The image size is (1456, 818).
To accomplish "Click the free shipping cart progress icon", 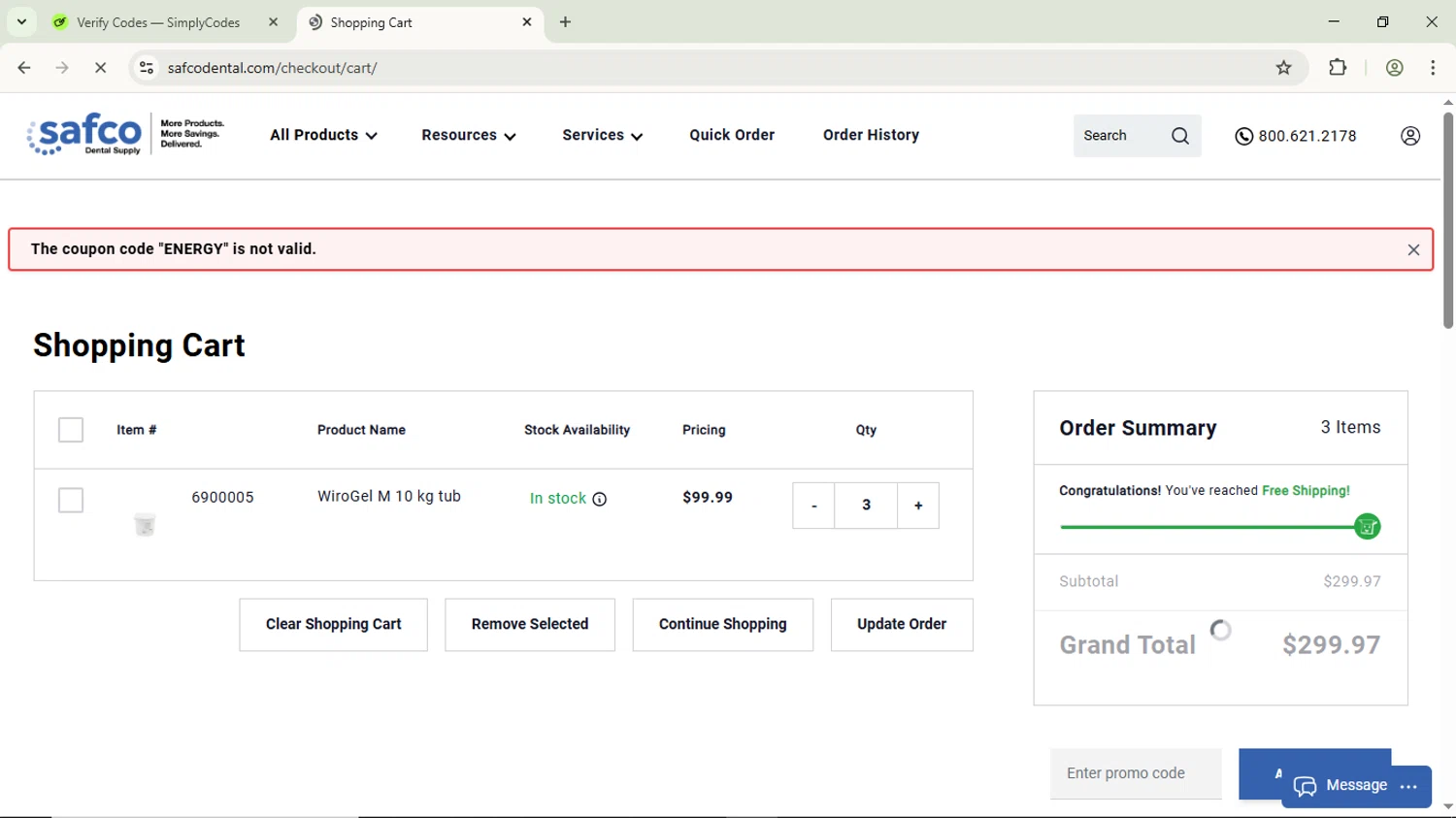I will point(1367,527).
